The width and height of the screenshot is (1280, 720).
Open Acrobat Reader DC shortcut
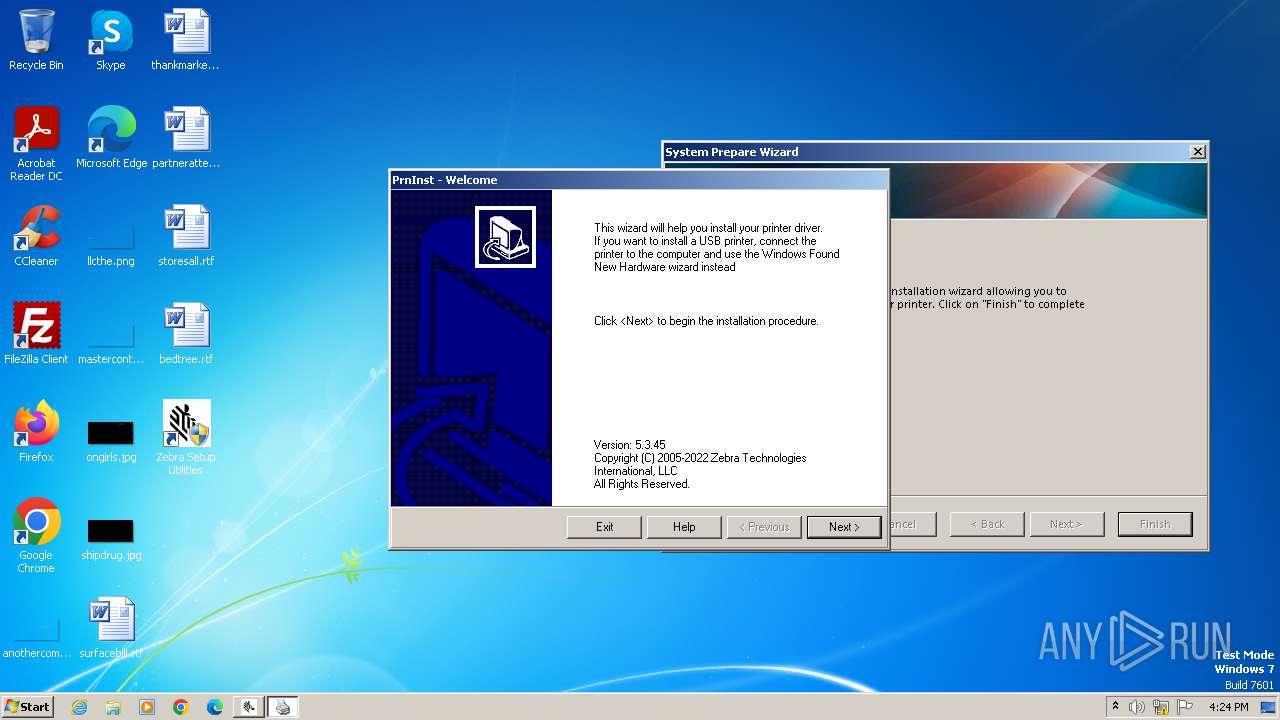[x=36, y=144]
